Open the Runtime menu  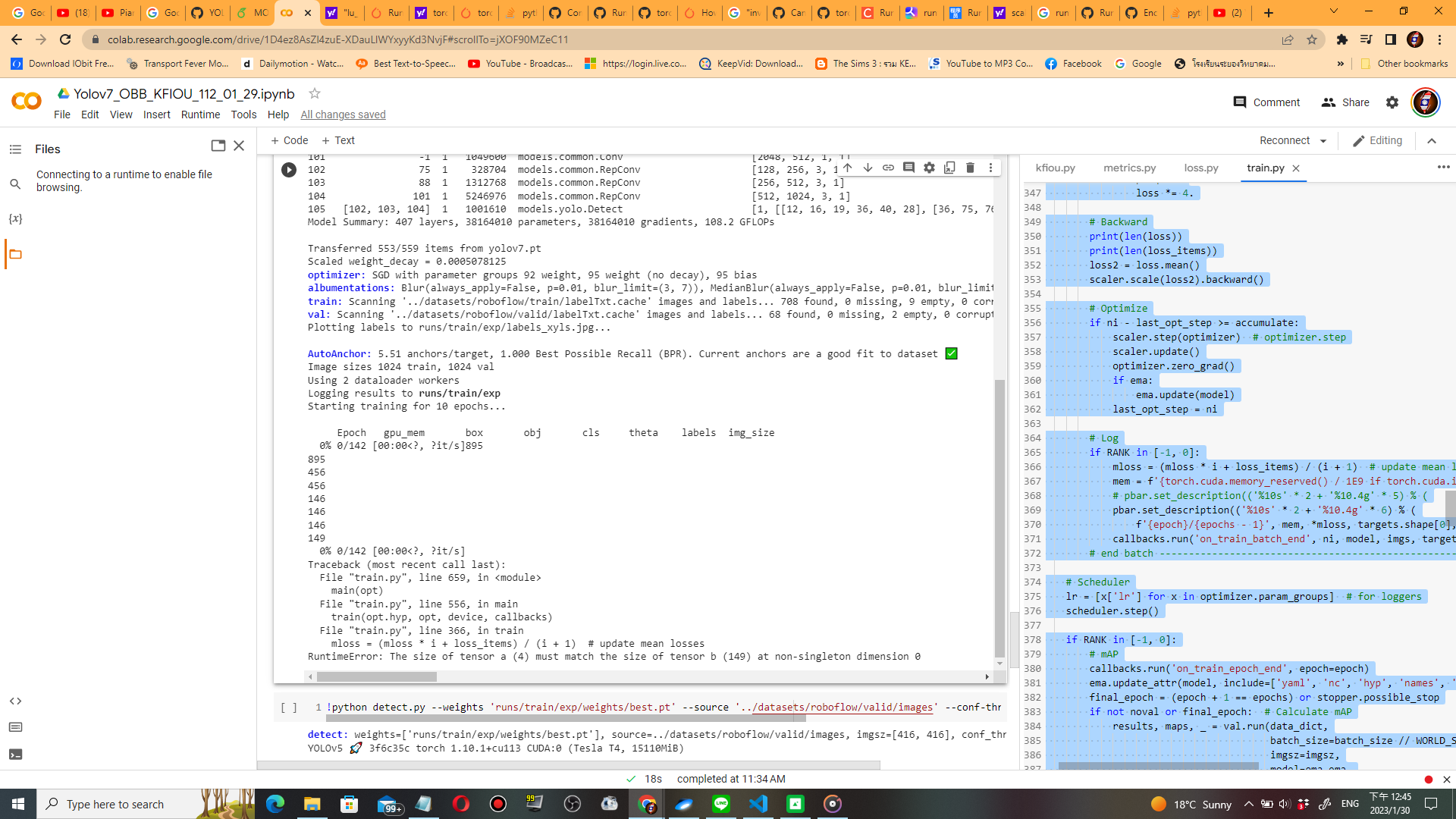tap(200, 115)
